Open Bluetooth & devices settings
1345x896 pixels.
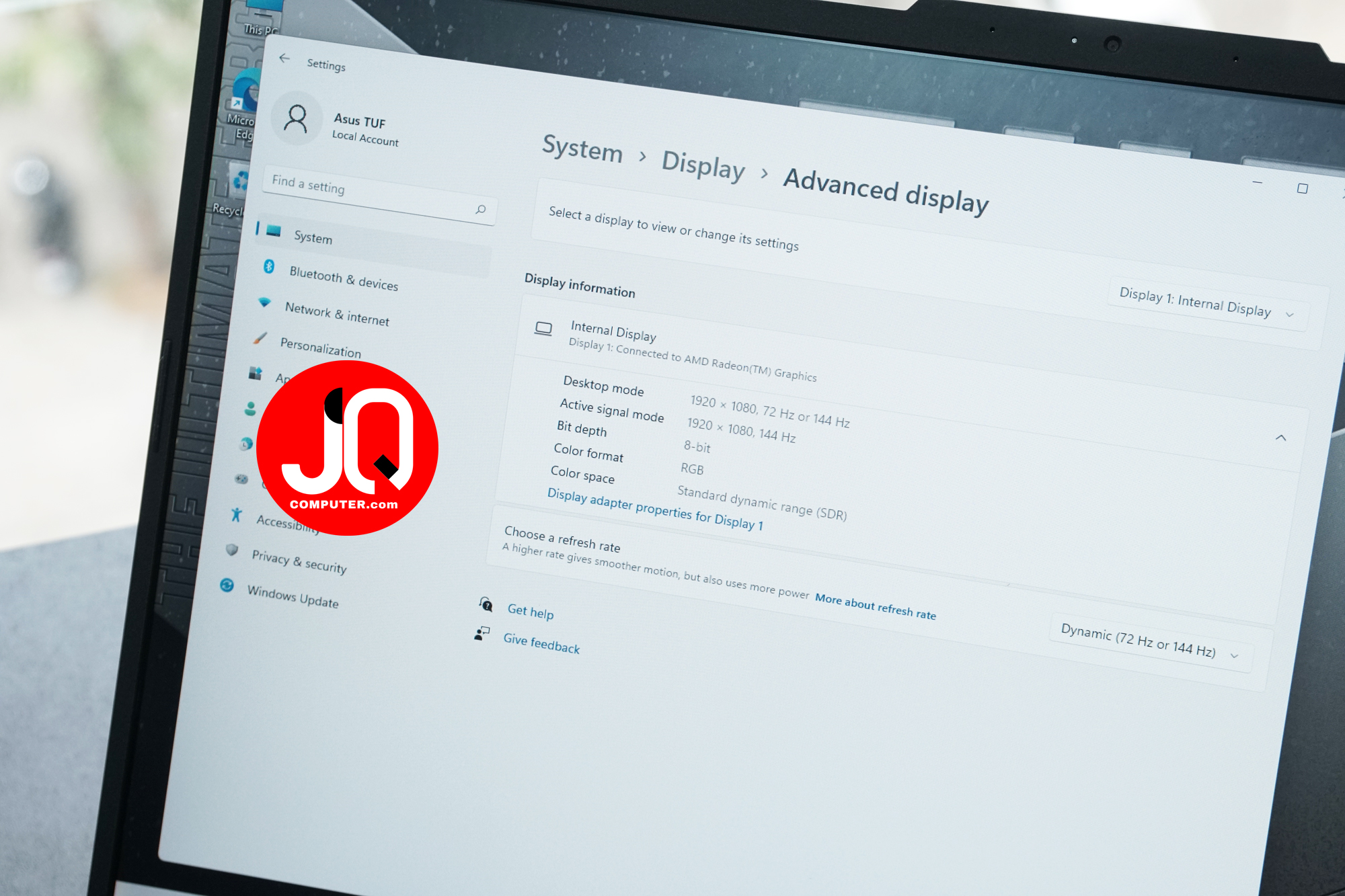coord(344,278)
